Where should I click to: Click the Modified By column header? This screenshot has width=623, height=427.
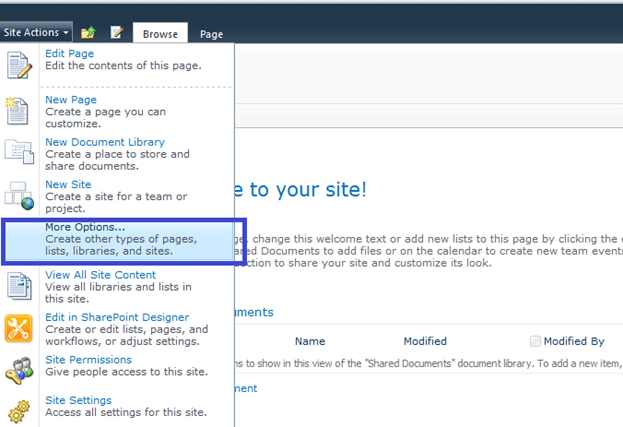(x=574, y=341)
